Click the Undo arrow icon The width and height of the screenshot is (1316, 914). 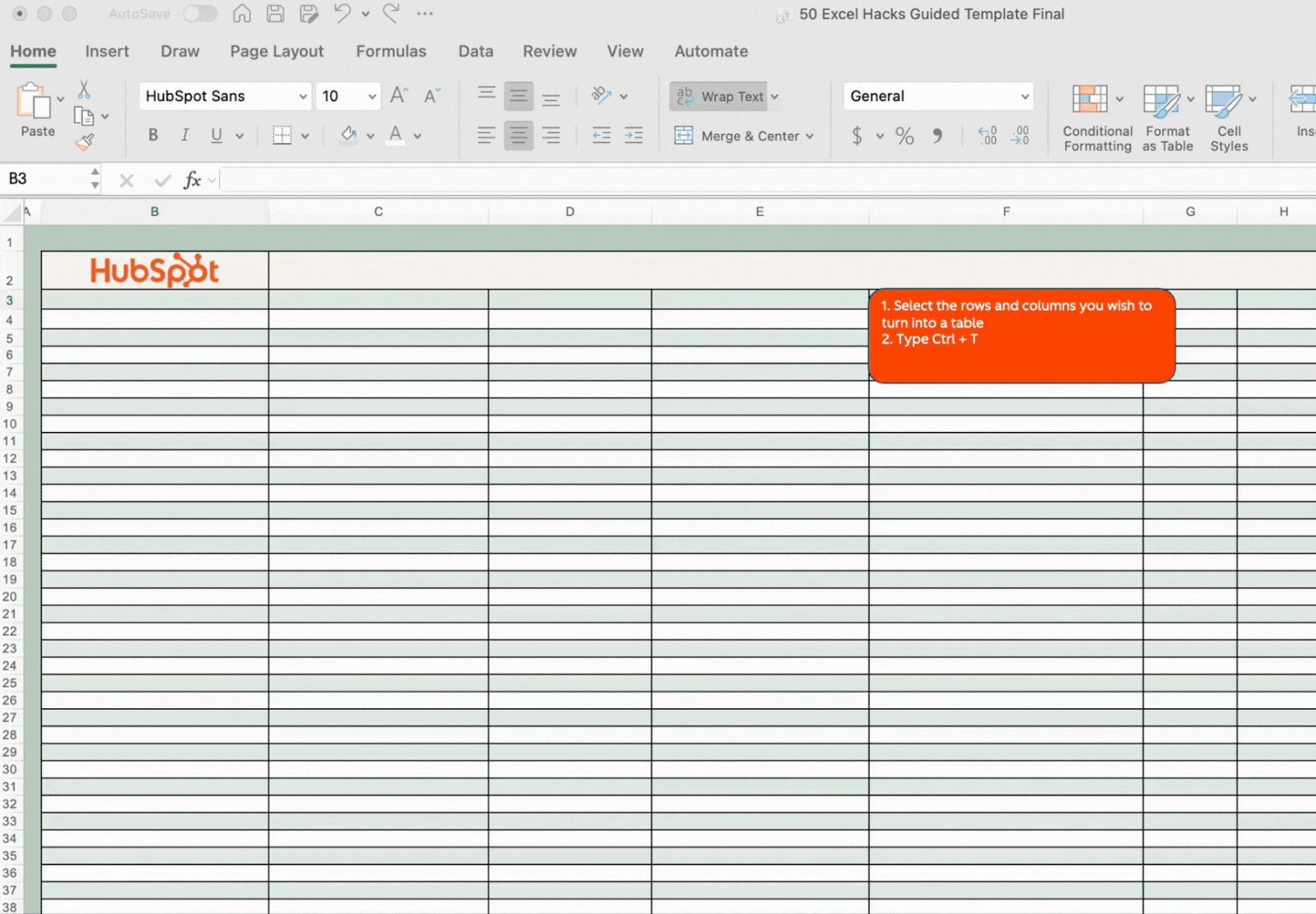point(342,13)
